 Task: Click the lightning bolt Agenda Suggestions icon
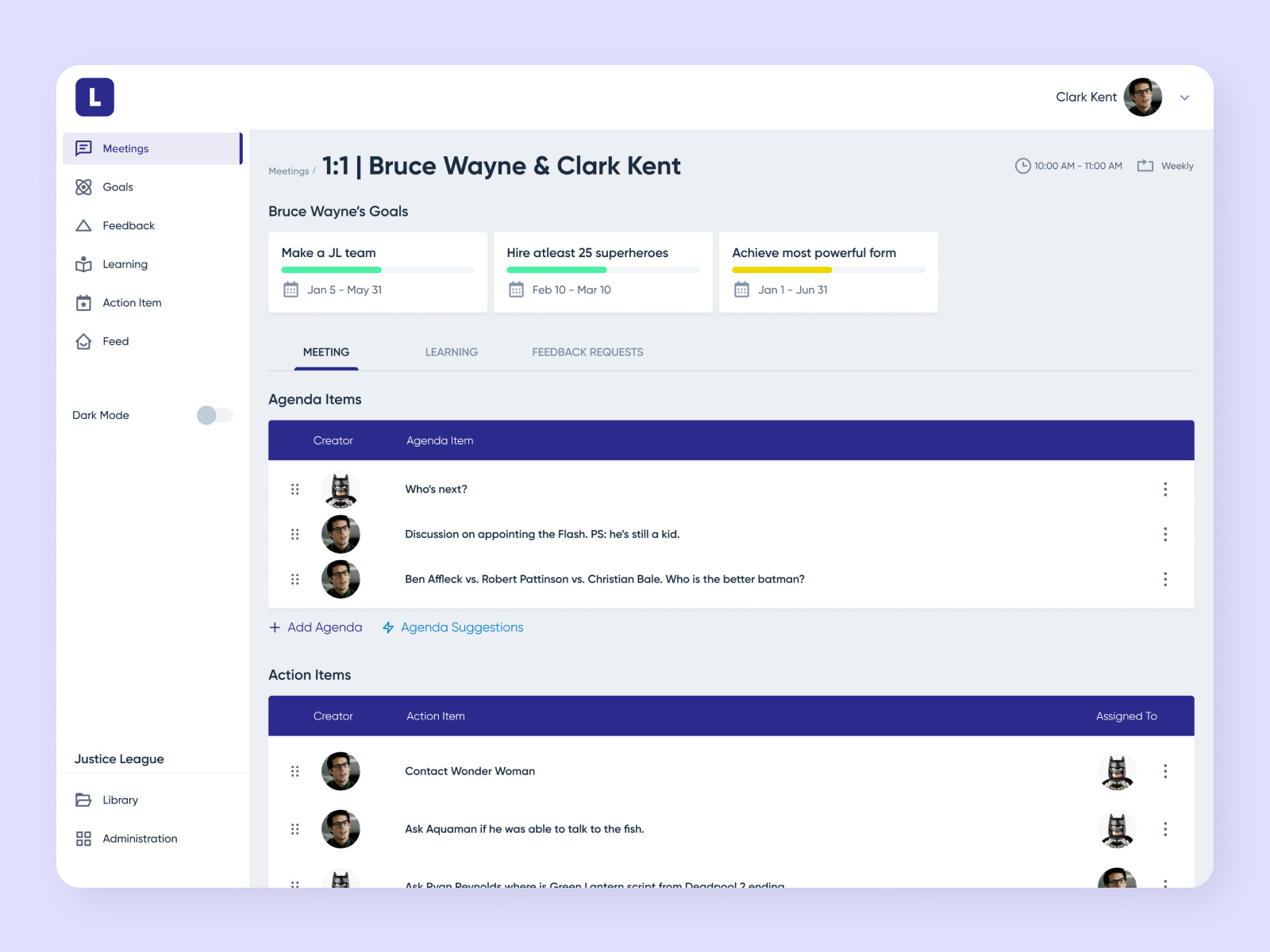coord(388,628)
